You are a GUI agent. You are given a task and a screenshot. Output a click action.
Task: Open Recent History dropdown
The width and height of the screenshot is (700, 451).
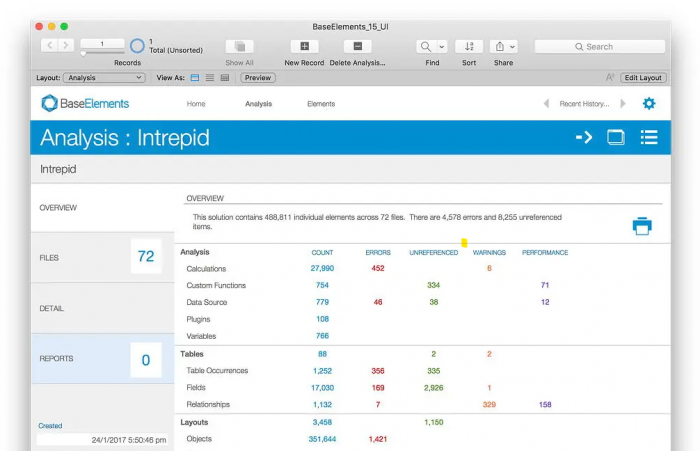[x=584, y=104]
